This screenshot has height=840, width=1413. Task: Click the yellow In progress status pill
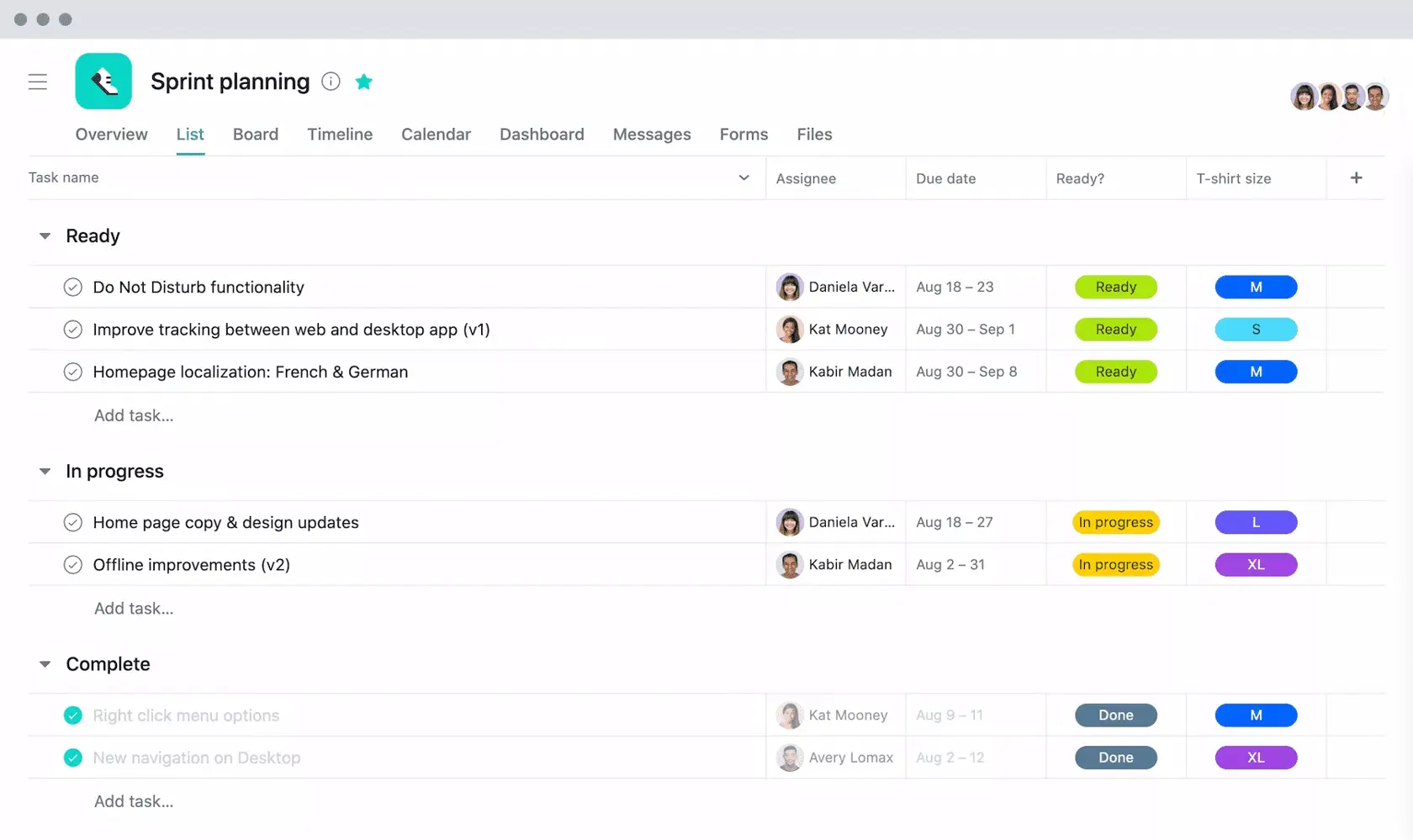(x=1115, y=522)
